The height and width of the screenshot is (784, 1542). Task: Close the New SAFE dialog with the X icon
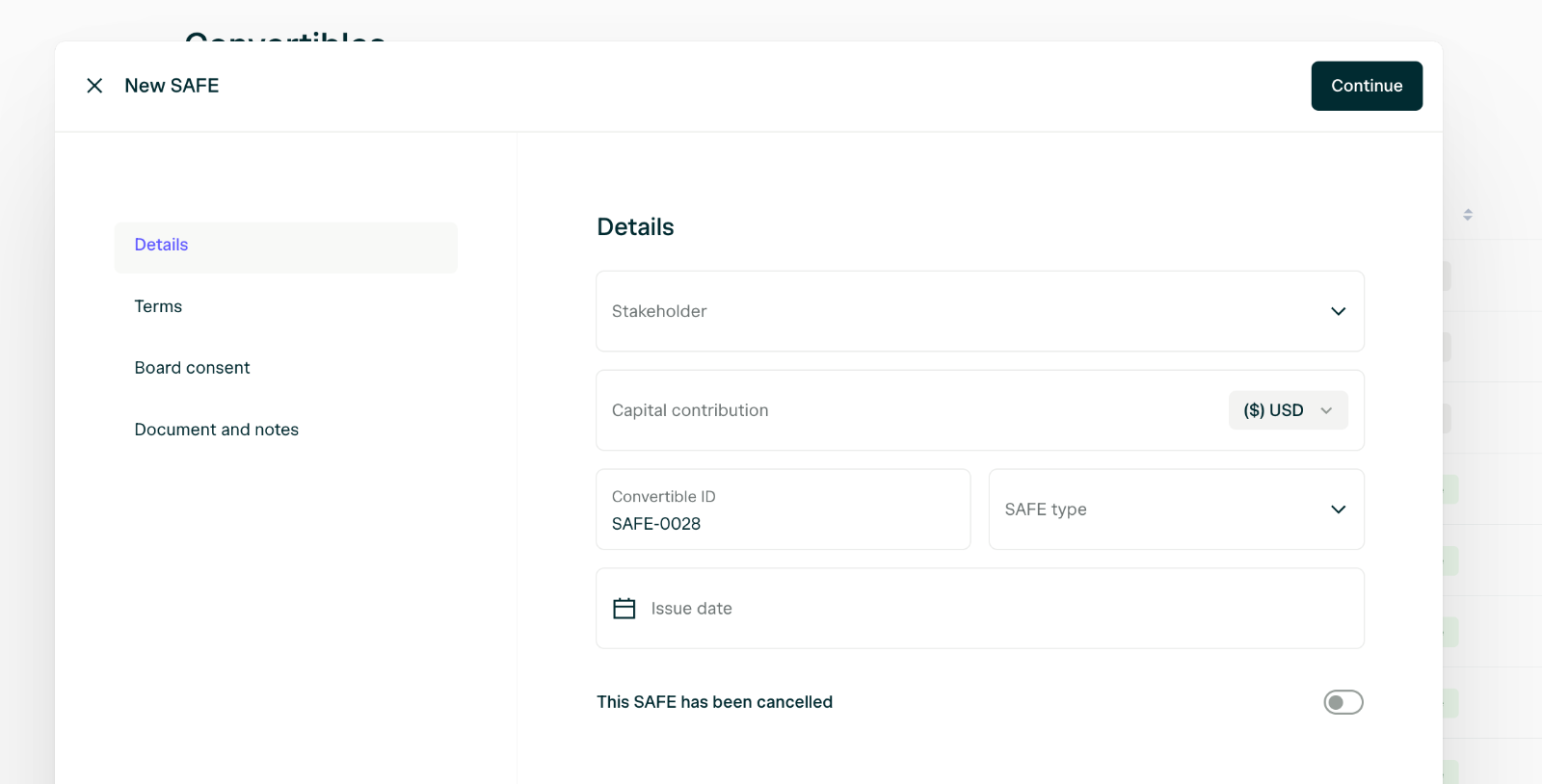coord(94,86)
